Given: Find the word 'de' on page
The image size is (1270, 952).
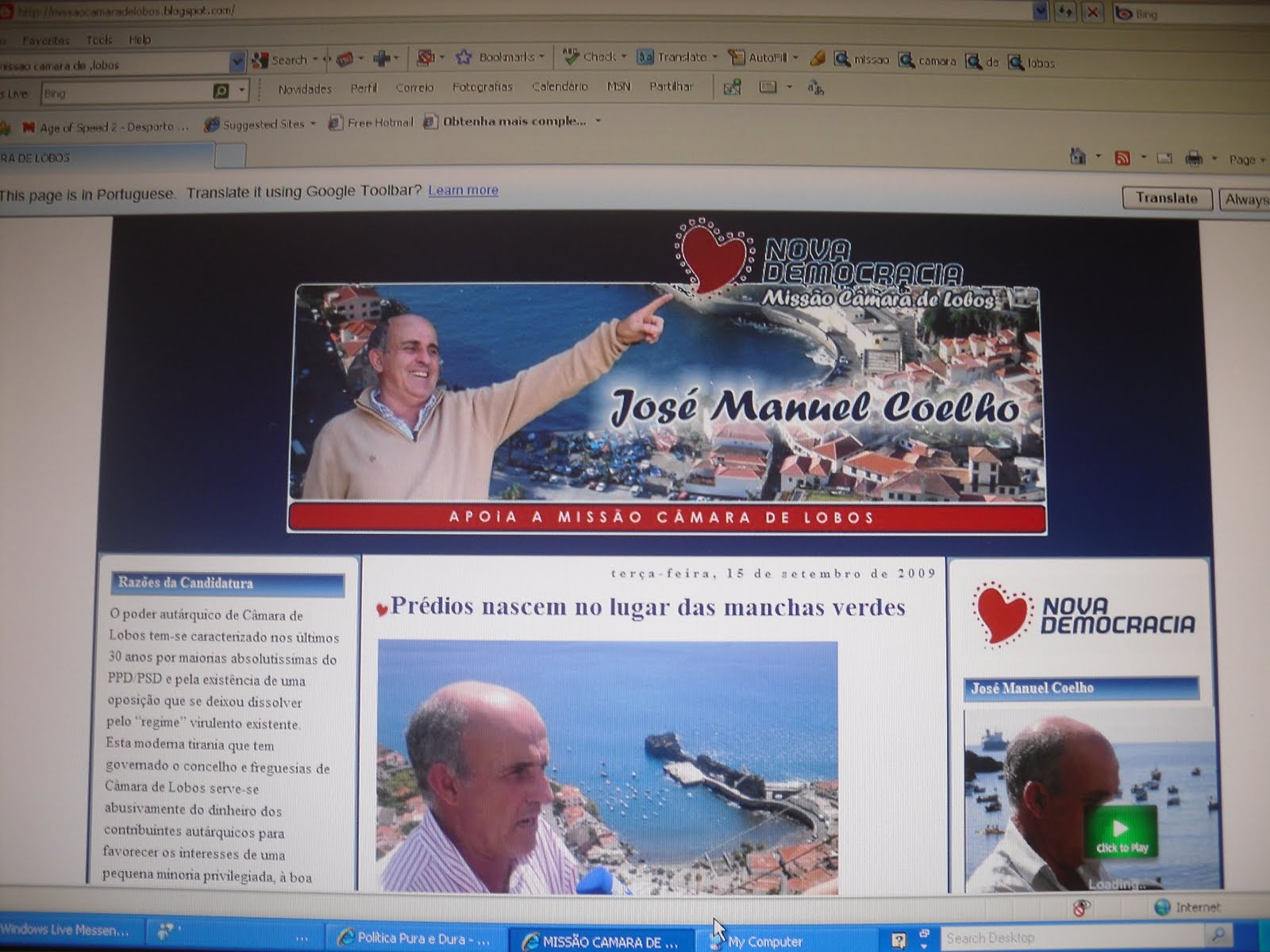Looking at the screenshot, I should [x=982, y=62].
